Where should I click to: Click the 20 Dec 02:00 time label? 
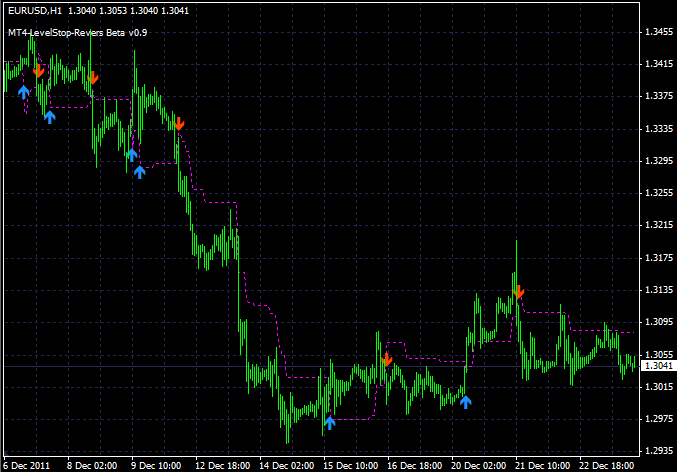click(478, 466)
